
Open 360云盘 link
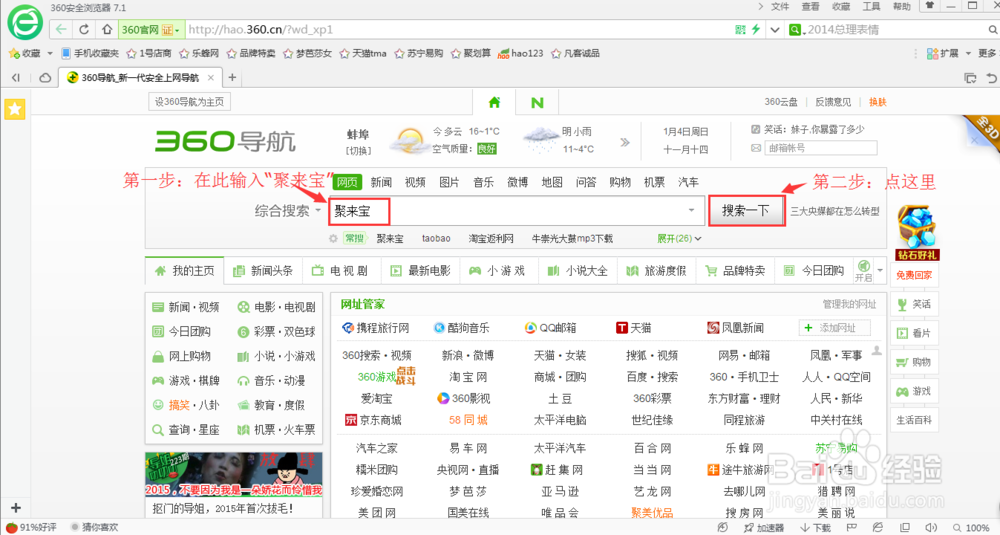[781, 102]
